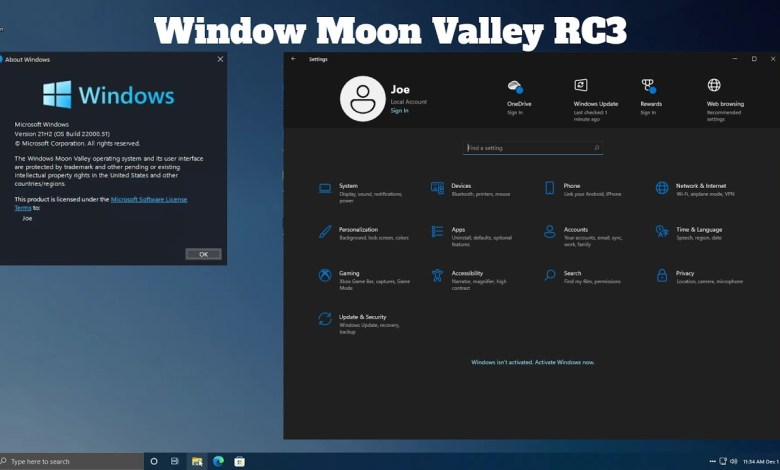Click the Apps category label
The image size is (780, 470).
(x=458, y=229)
